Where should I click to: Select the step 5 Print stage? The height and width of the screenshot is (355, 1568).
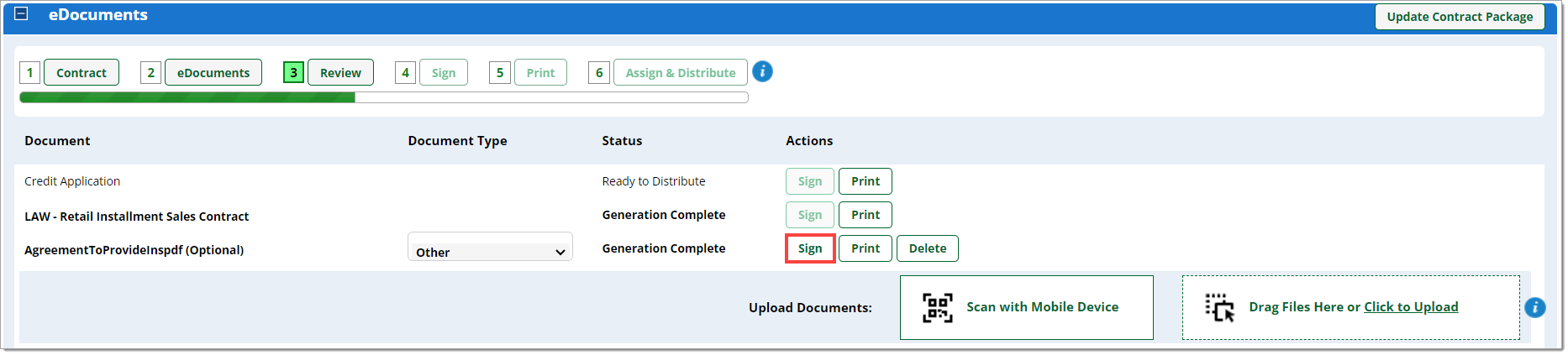coord(540,72)
